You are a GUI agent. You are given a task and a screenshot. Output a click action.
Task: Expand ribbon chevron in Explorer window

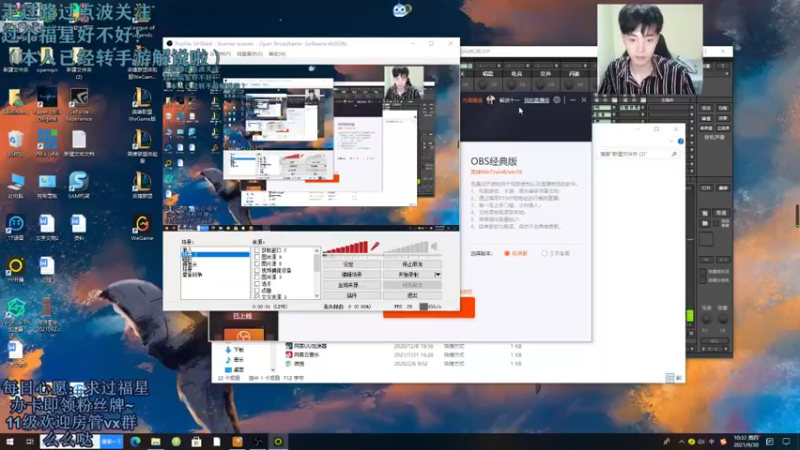pos(671,141)
